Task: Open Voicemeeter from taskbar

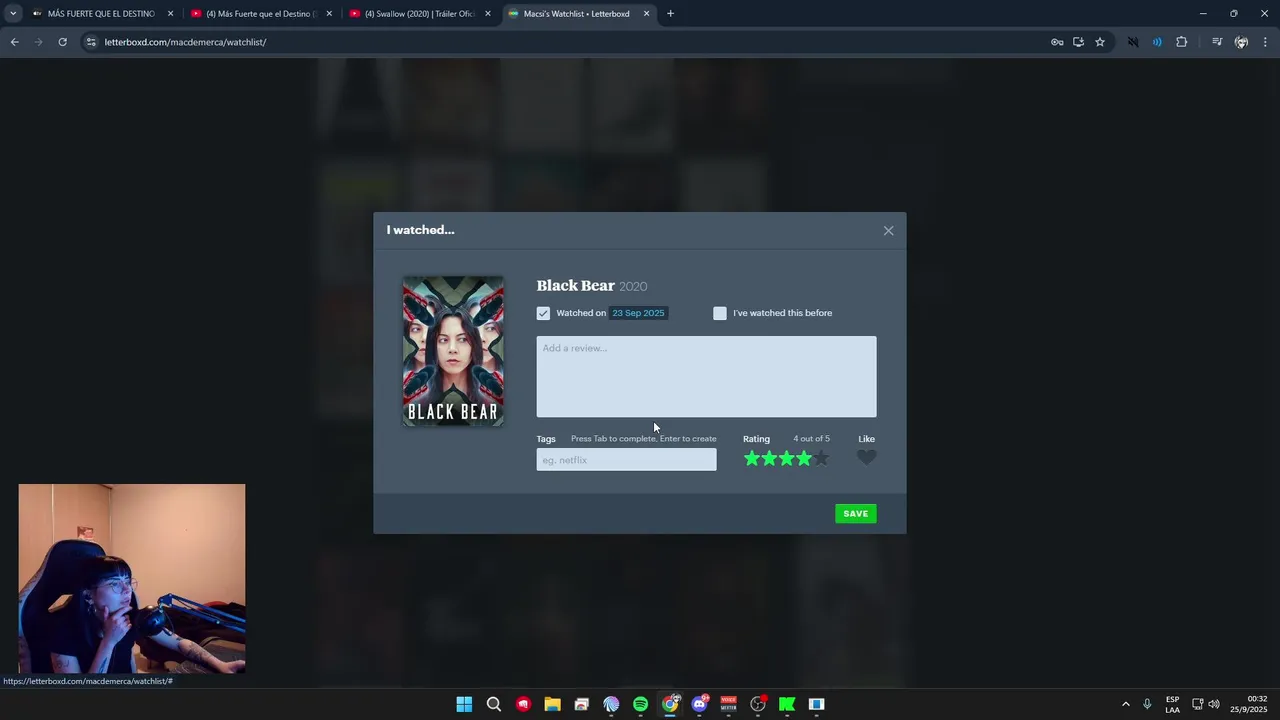Action: [x=728, y=704]
